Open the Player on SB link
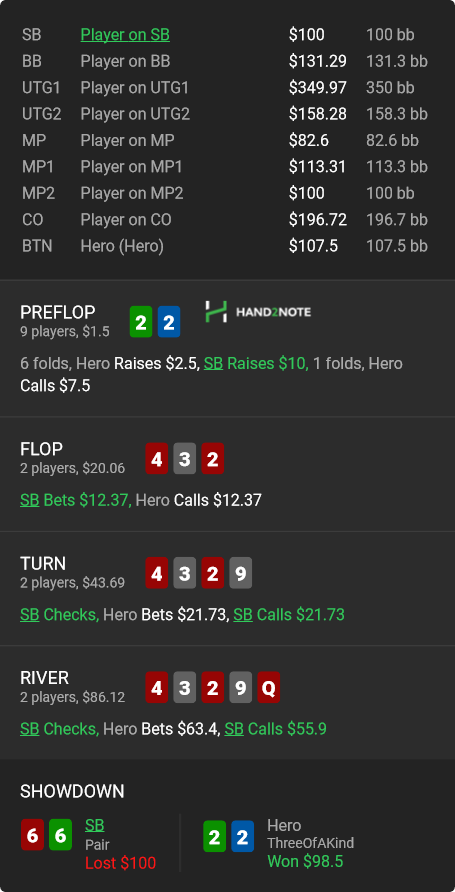 coord(125,35)
